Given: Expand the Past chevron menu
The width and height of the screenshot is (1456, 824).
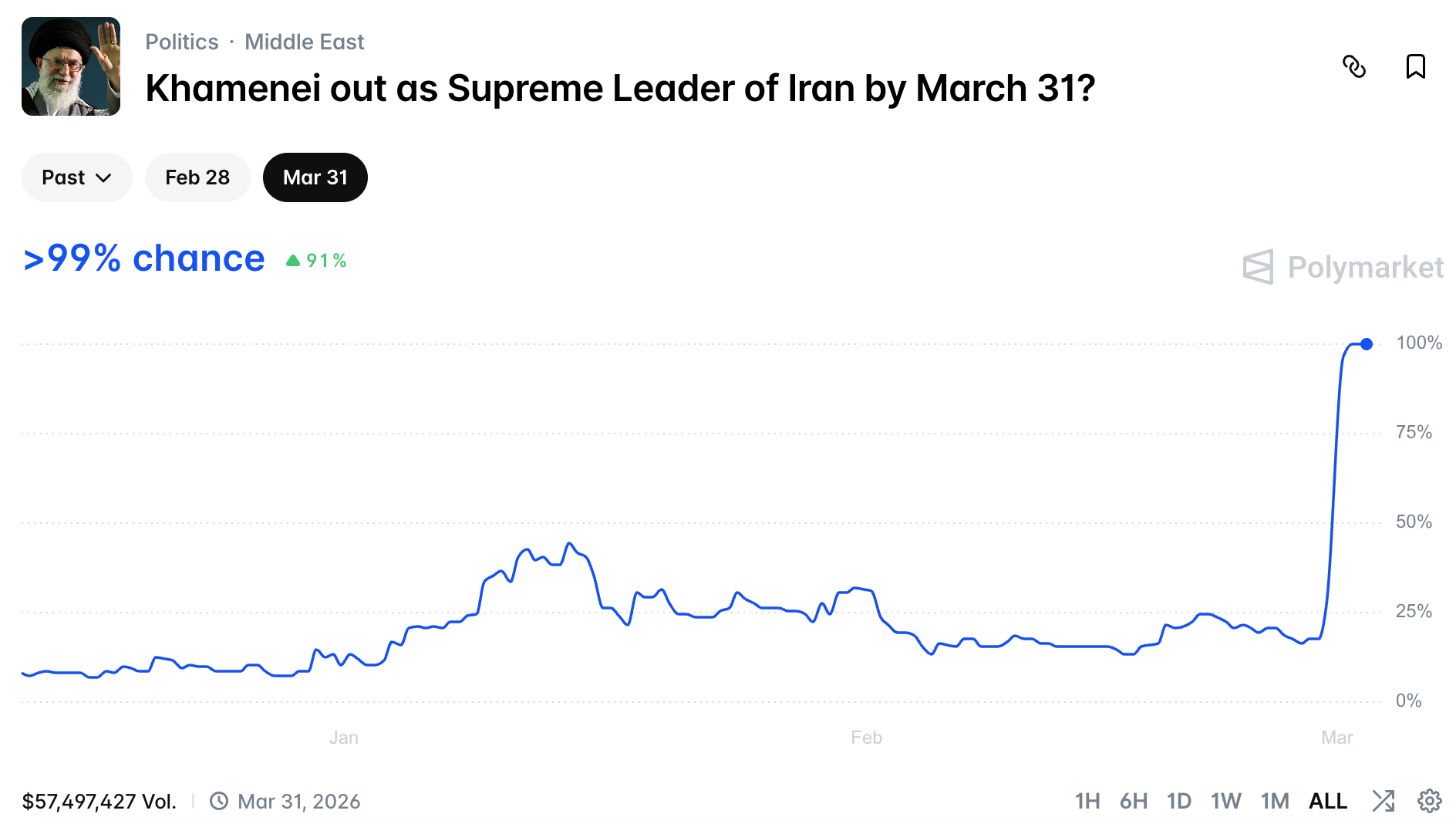Looking at the screenshot, I should coord(105,178).
